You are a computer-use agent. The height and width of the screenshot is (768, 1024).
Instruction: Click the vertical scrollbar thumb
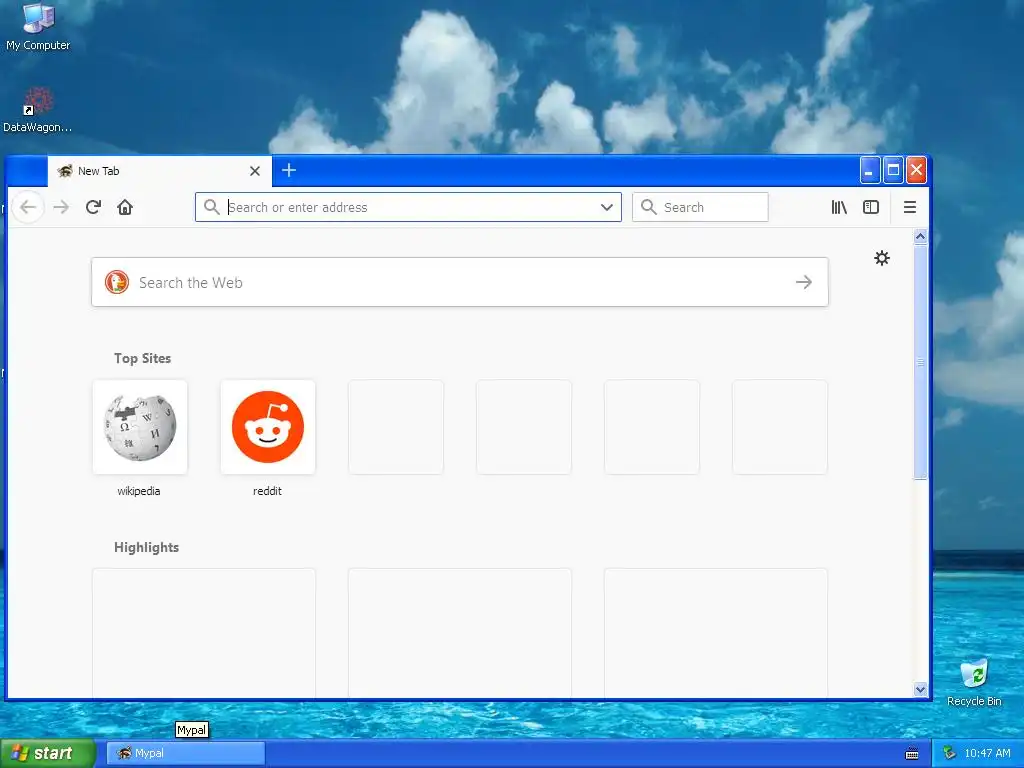point(920,362)
